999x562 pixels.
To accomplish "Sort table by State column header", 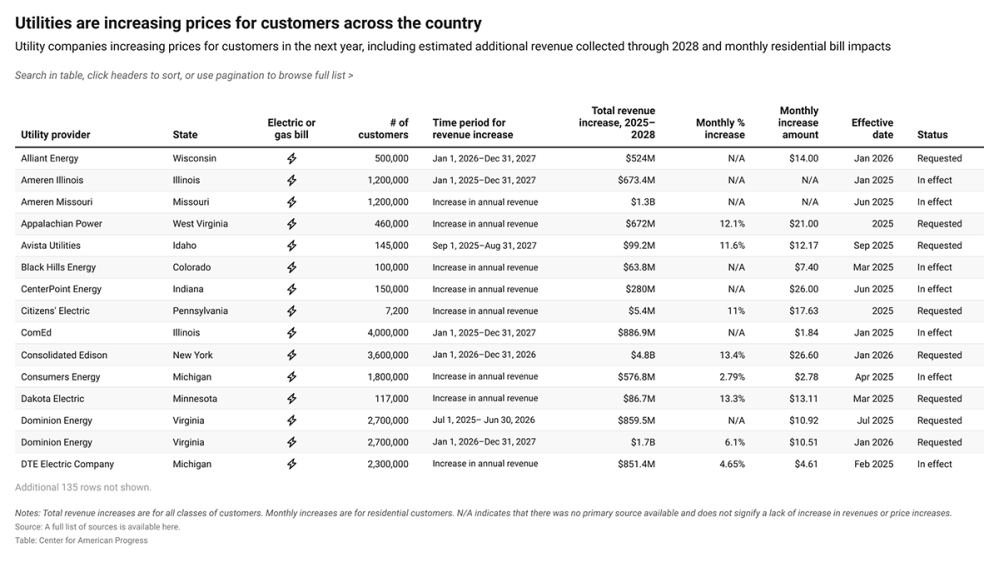I will pyautogui.click(x=185, y=135).
